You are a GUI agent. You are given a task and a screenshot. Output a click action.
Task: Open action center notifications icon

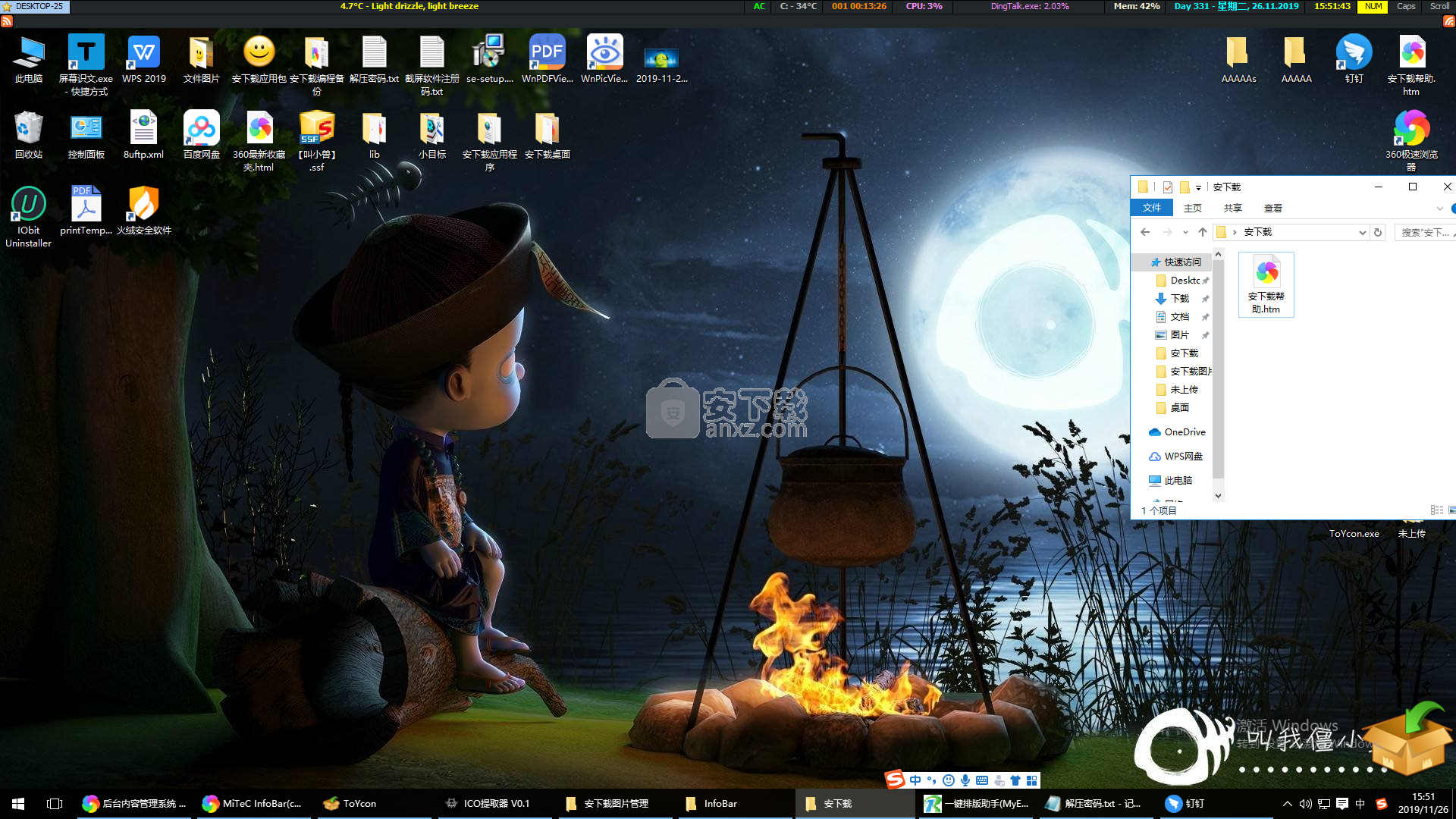(1341, 804)
